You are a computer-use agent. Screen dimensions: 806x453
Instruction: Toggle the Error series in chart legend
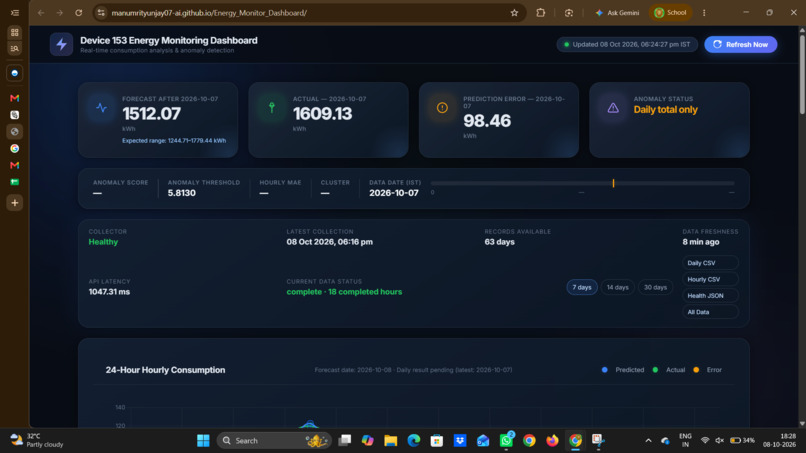[708, 370]
